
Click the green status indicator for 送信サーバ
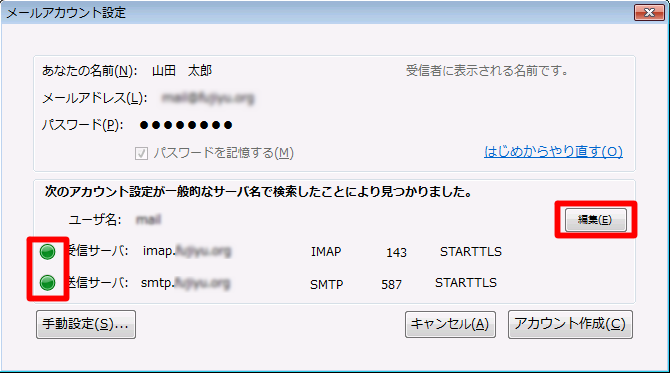coord(47,283)
